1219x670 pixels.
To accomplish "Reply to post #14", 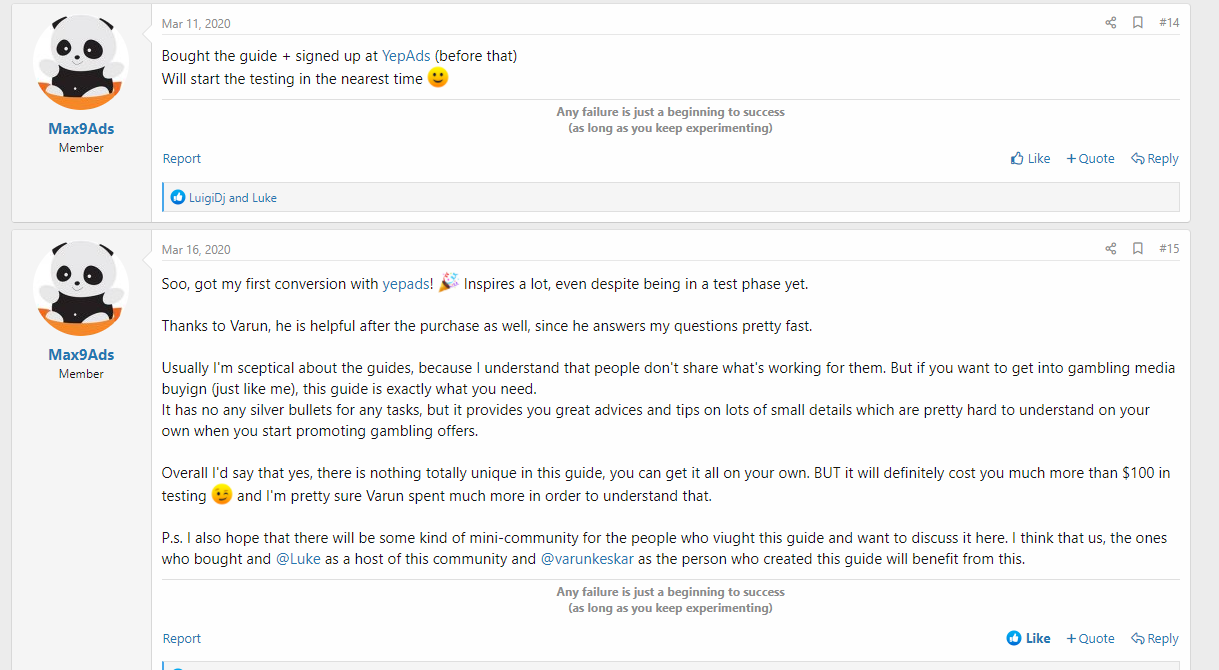I will coord(1155,159).
